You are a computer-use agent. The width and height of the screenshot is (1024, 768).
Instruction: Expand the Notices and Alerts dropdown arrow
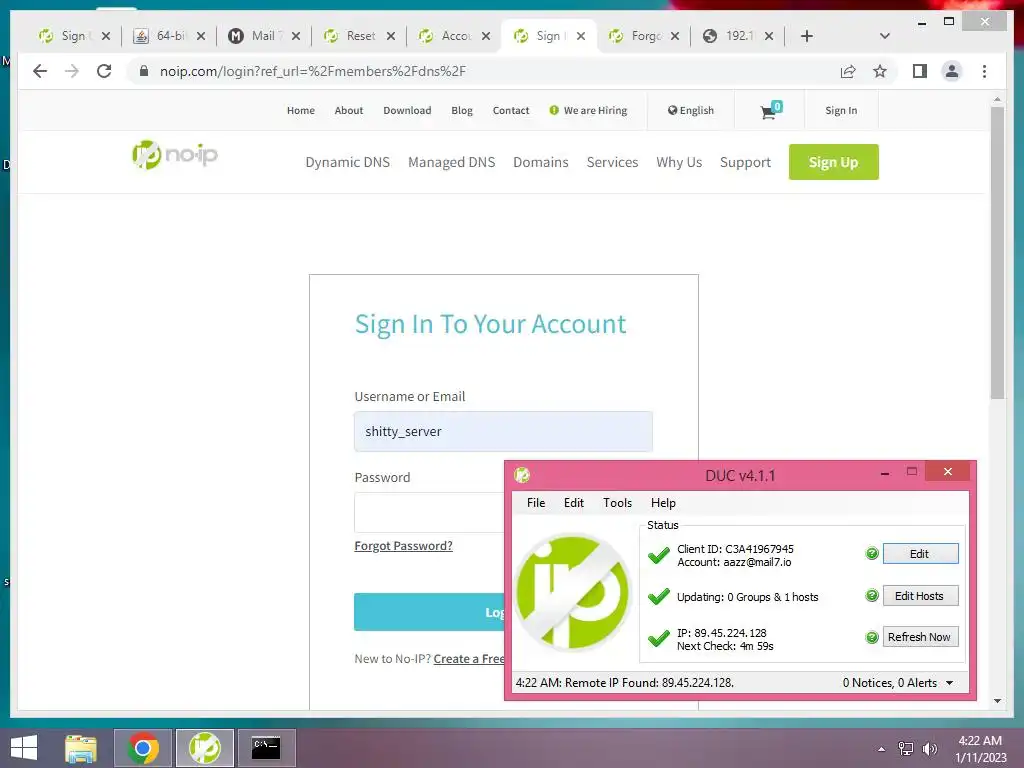click(950, 683)
